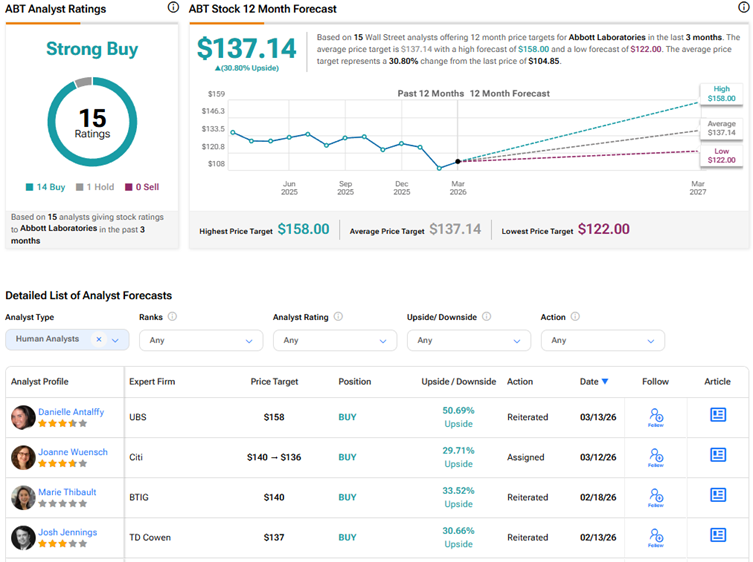Open article for Marie Thibault's BTIG rating
This screenshot has width=753, height=562.
pyautogui.click(x=718, y=495)
